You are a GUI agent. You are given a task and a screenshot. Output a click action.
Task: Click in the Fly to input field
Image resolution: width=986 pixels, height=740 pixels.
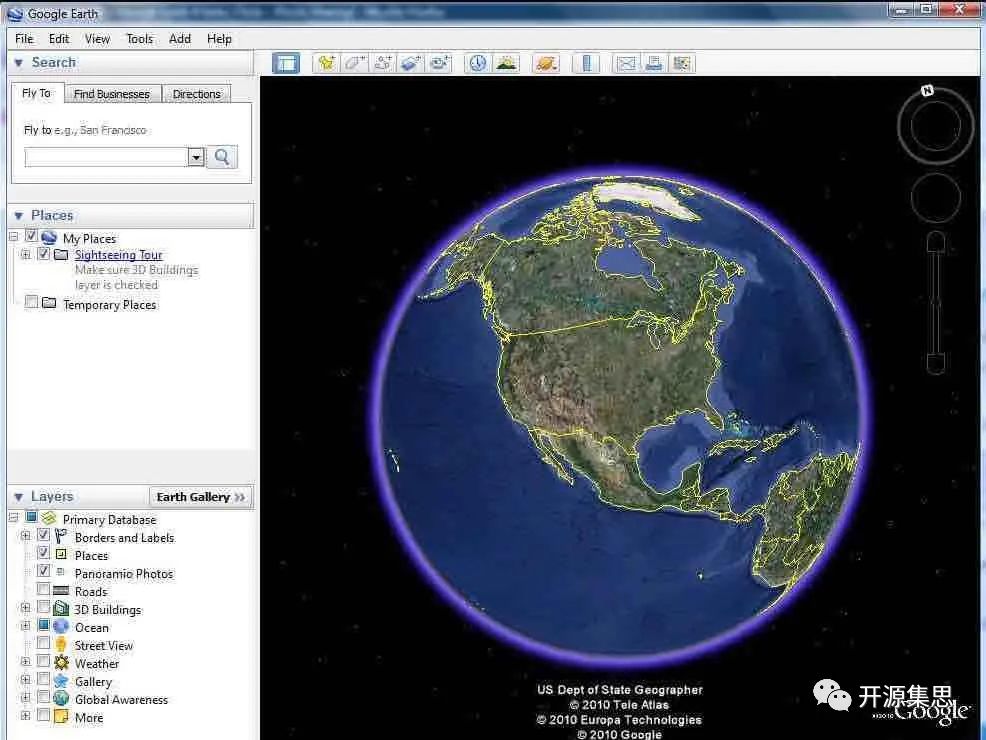106,157
